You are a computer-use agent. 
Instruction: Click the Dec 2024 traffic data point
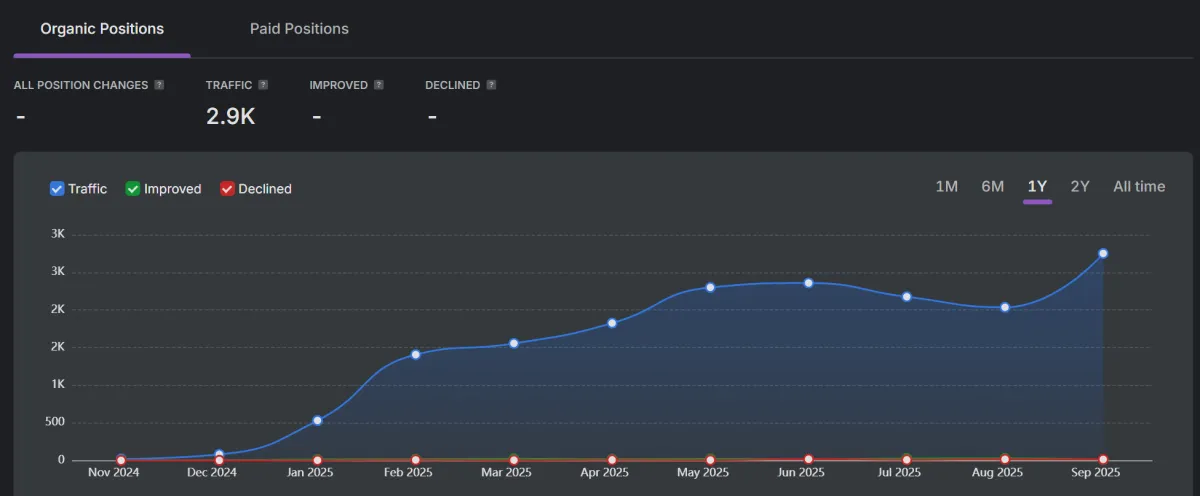tap(219, 455)
